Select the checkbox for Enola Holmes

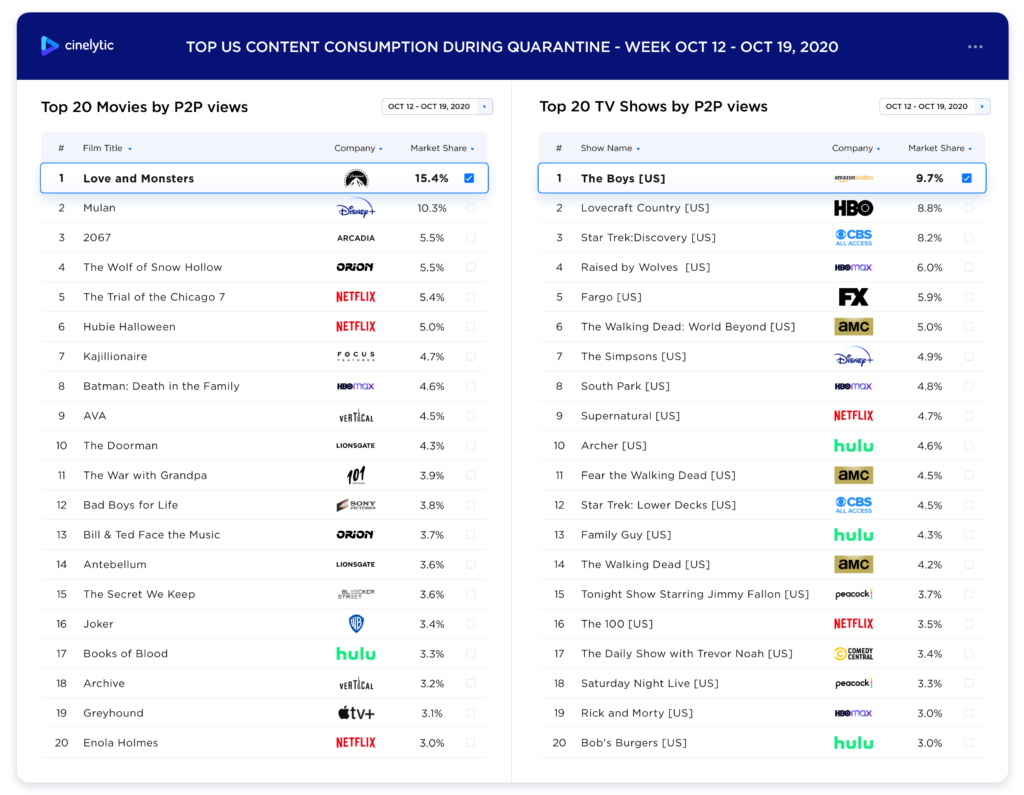point(471,743)
